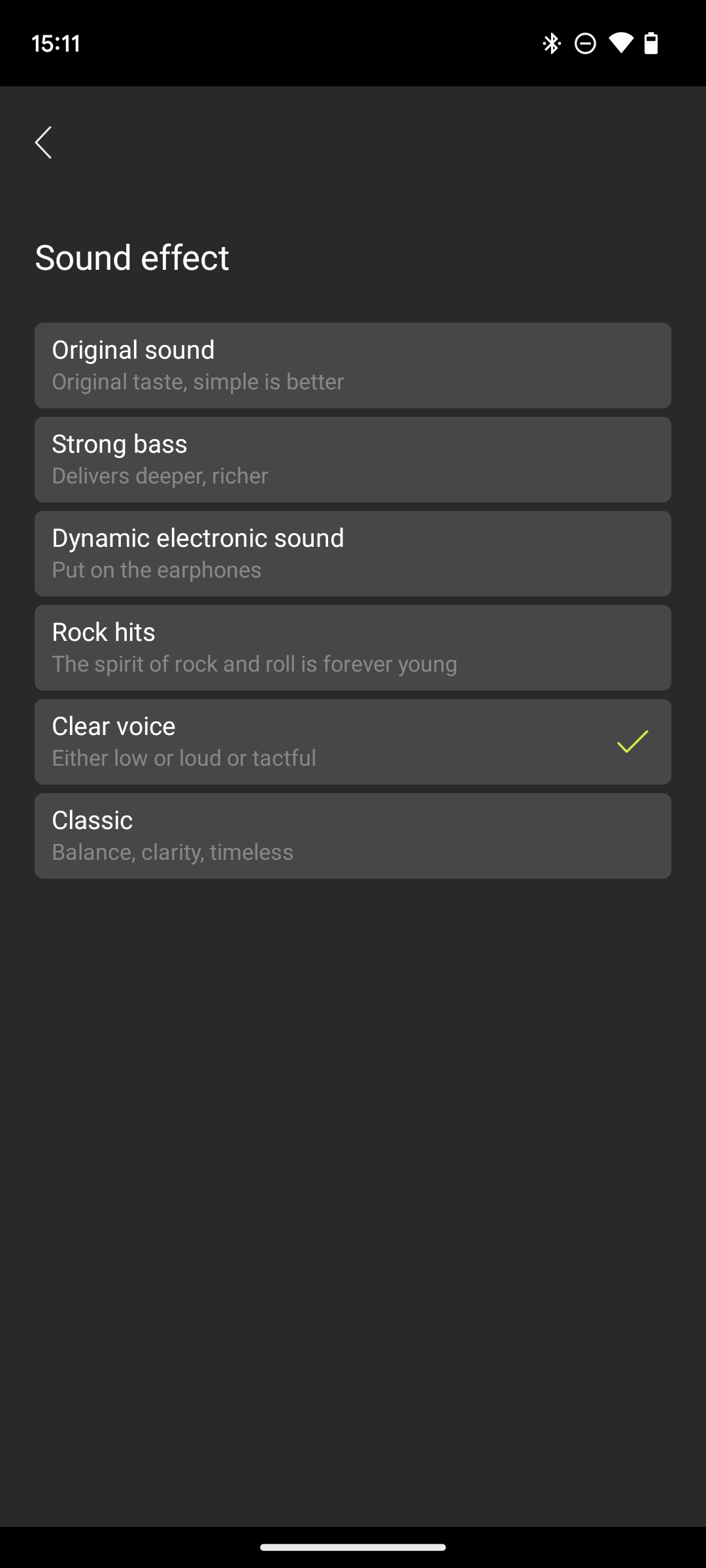Select the Original sound effect
The image size is (706, 1568).
coord(353,365)
